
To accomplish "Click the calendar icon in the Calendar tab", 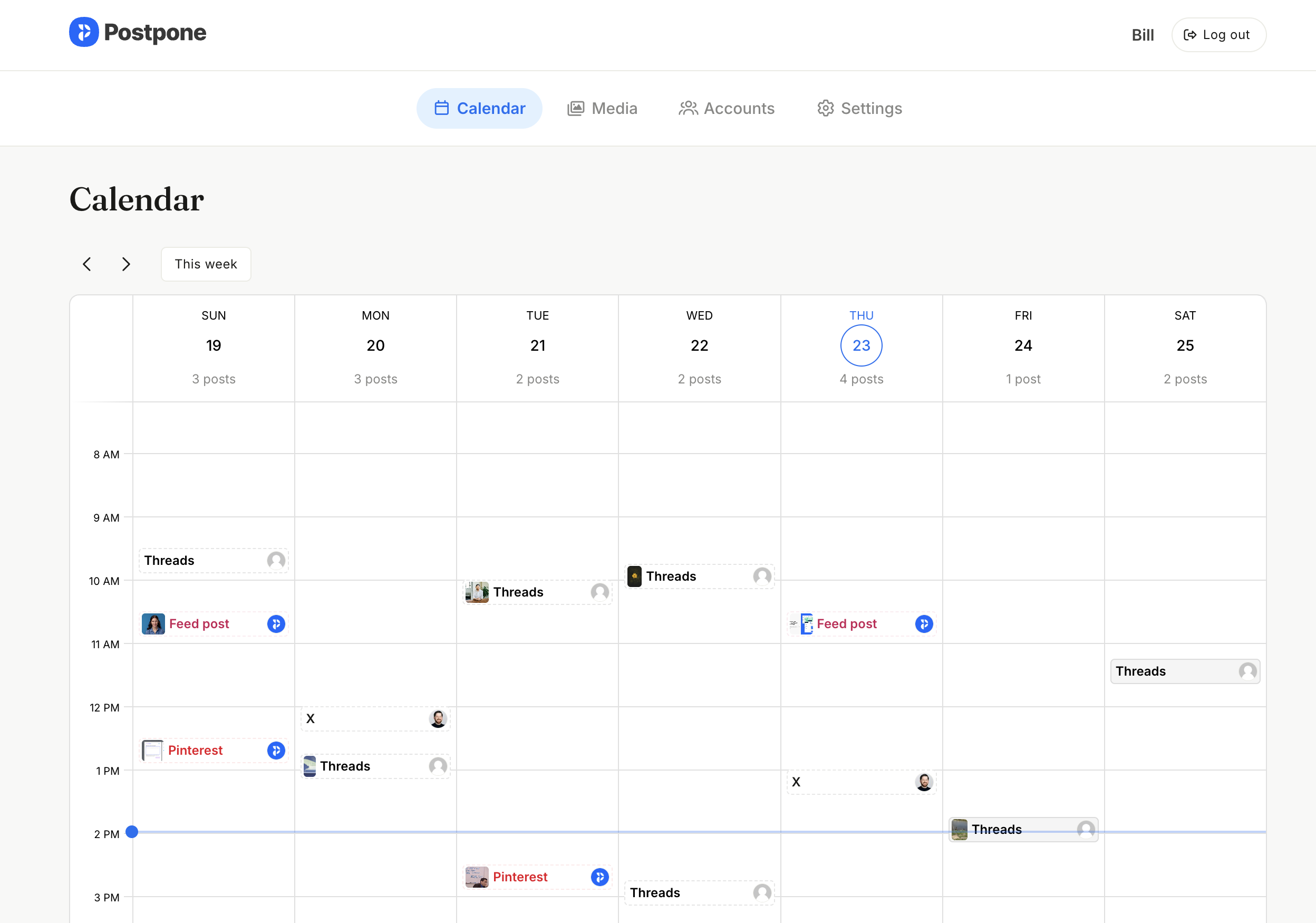I will (x=441, y=108).
